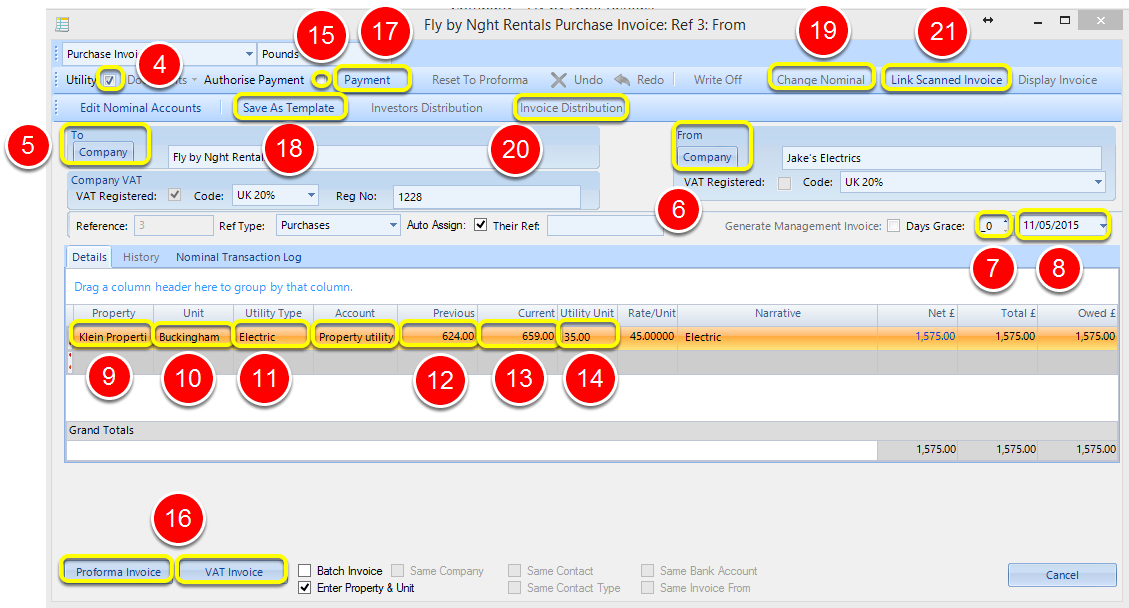Click the Rate/Unit 45.00000 cell
This screenshot has height=608, width=1129.
[647, 336]
